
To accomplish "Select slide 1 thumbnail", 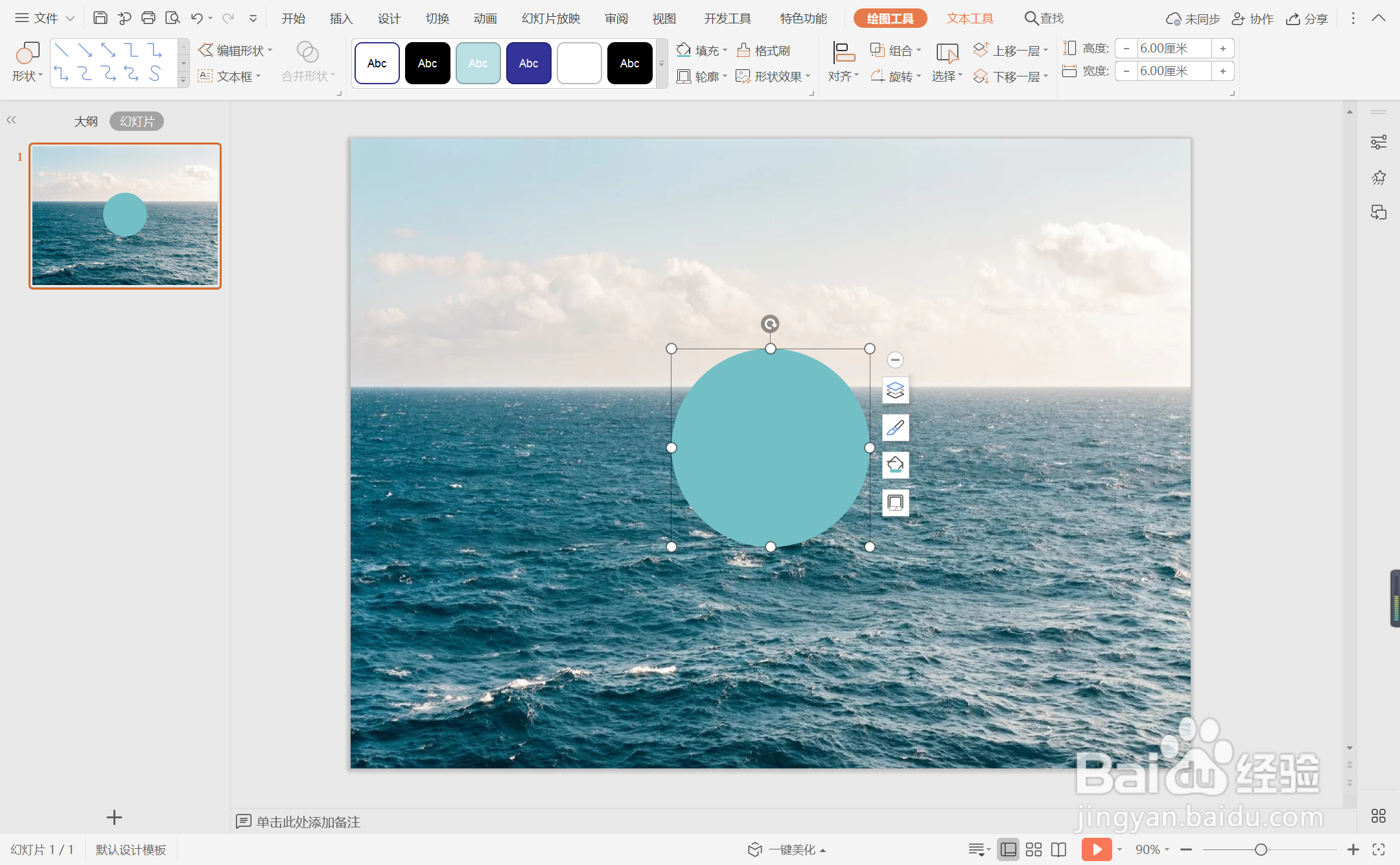I will [125, 216].
